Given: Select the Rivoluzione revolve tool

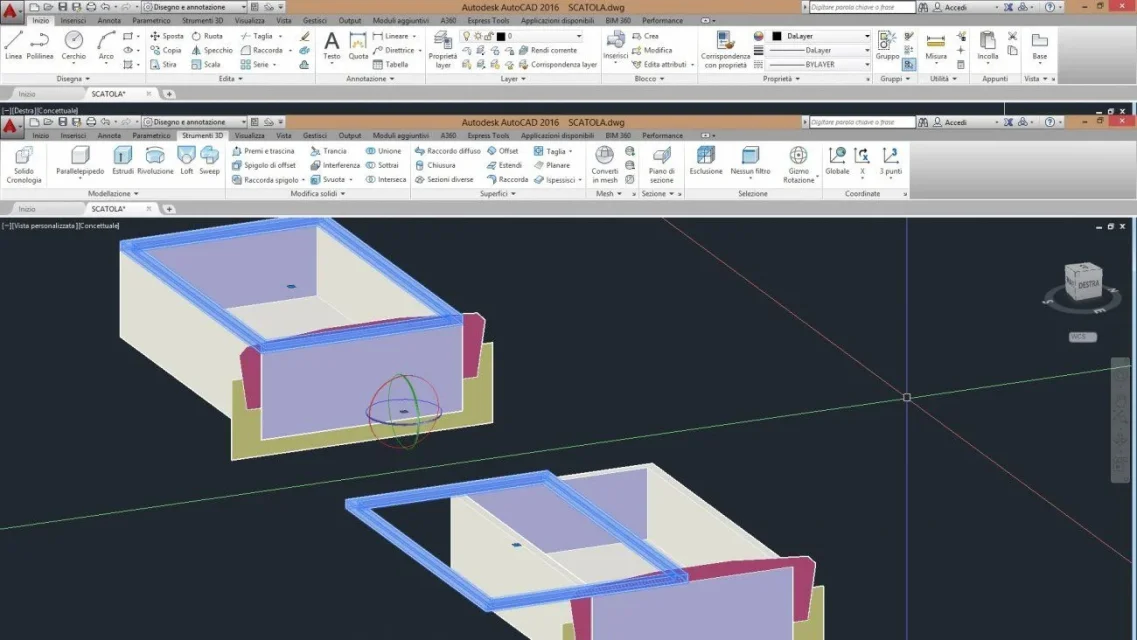Looking at the screenshot, I should click(x=155, y=160).
